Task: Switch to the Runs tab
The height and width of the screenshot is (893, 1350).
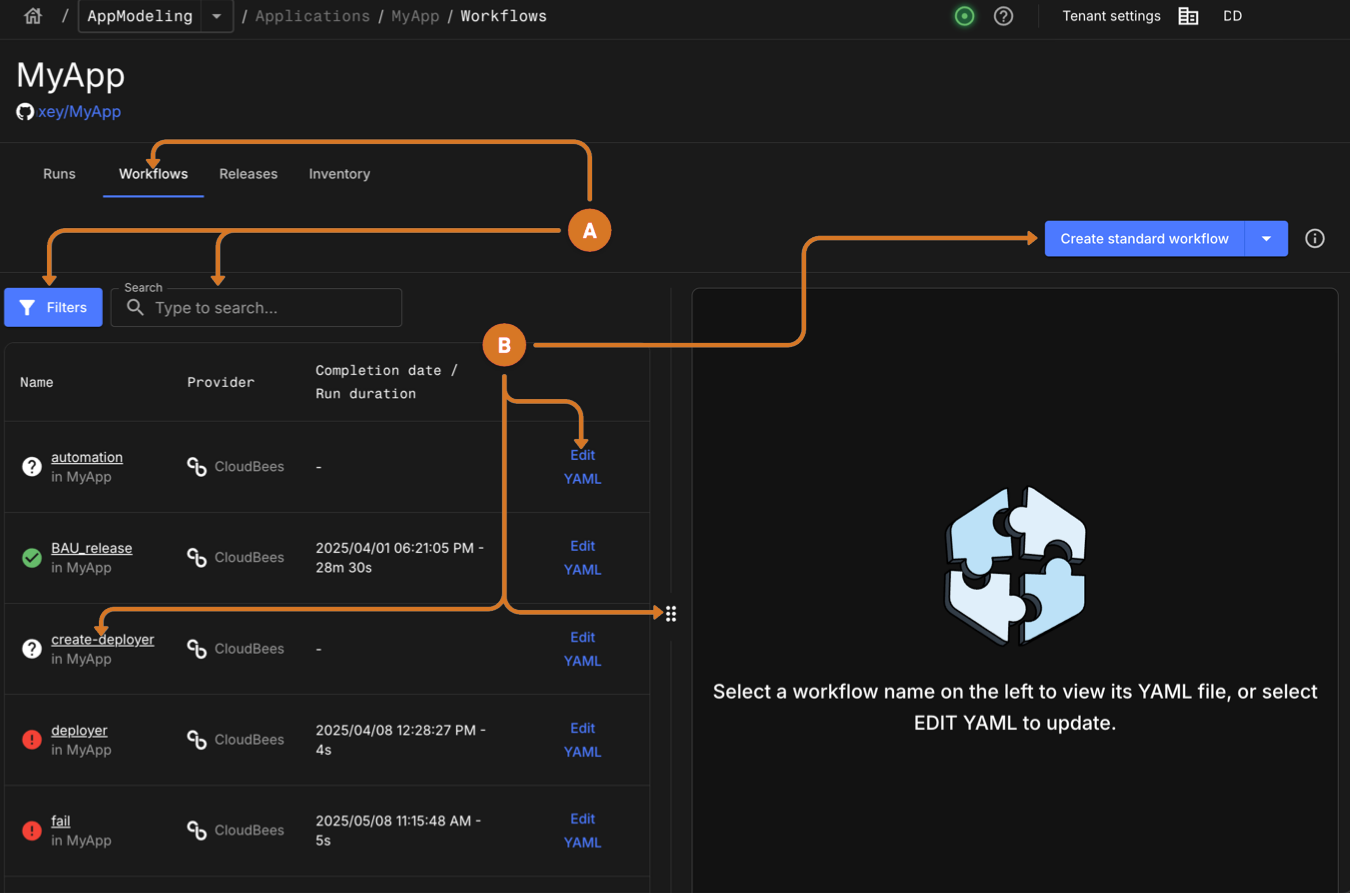Action: [x=59, y=174]
